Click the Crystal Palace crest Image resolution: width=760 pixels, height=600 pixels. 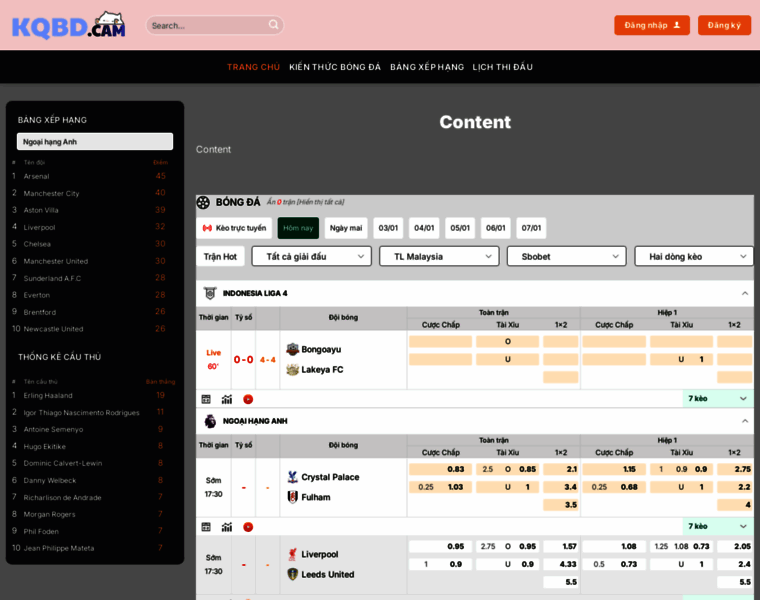[x=292, y=477]
